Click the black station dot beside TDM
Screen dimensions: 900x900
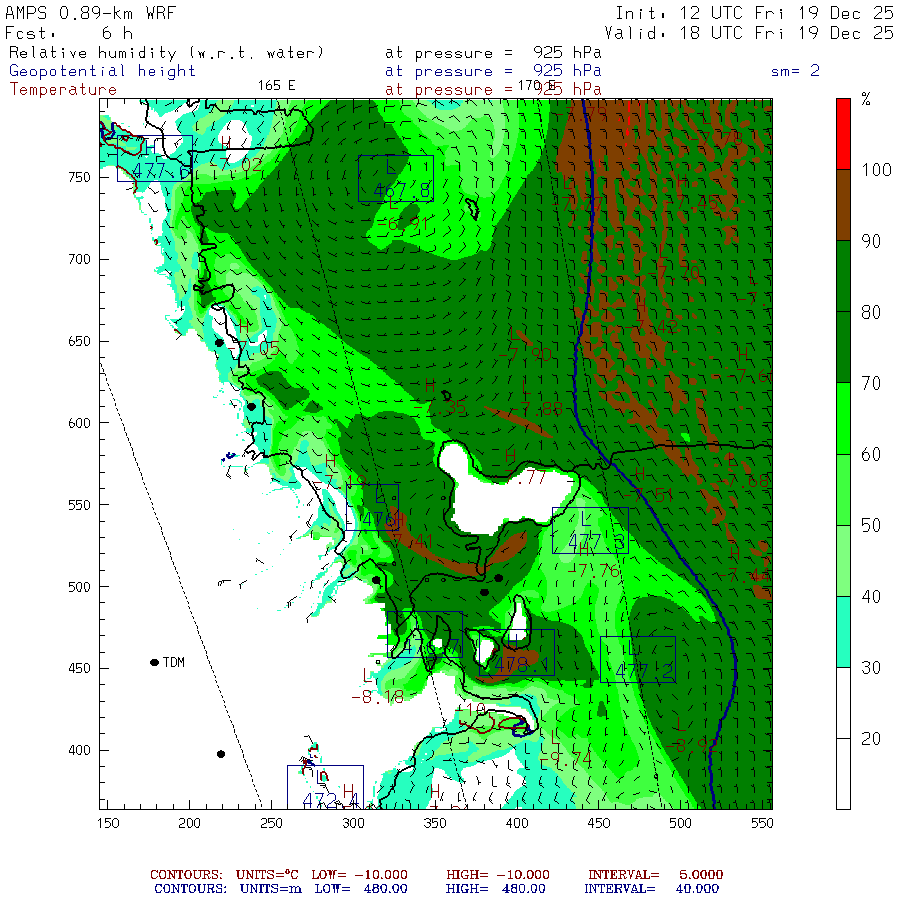coord(154,662)
